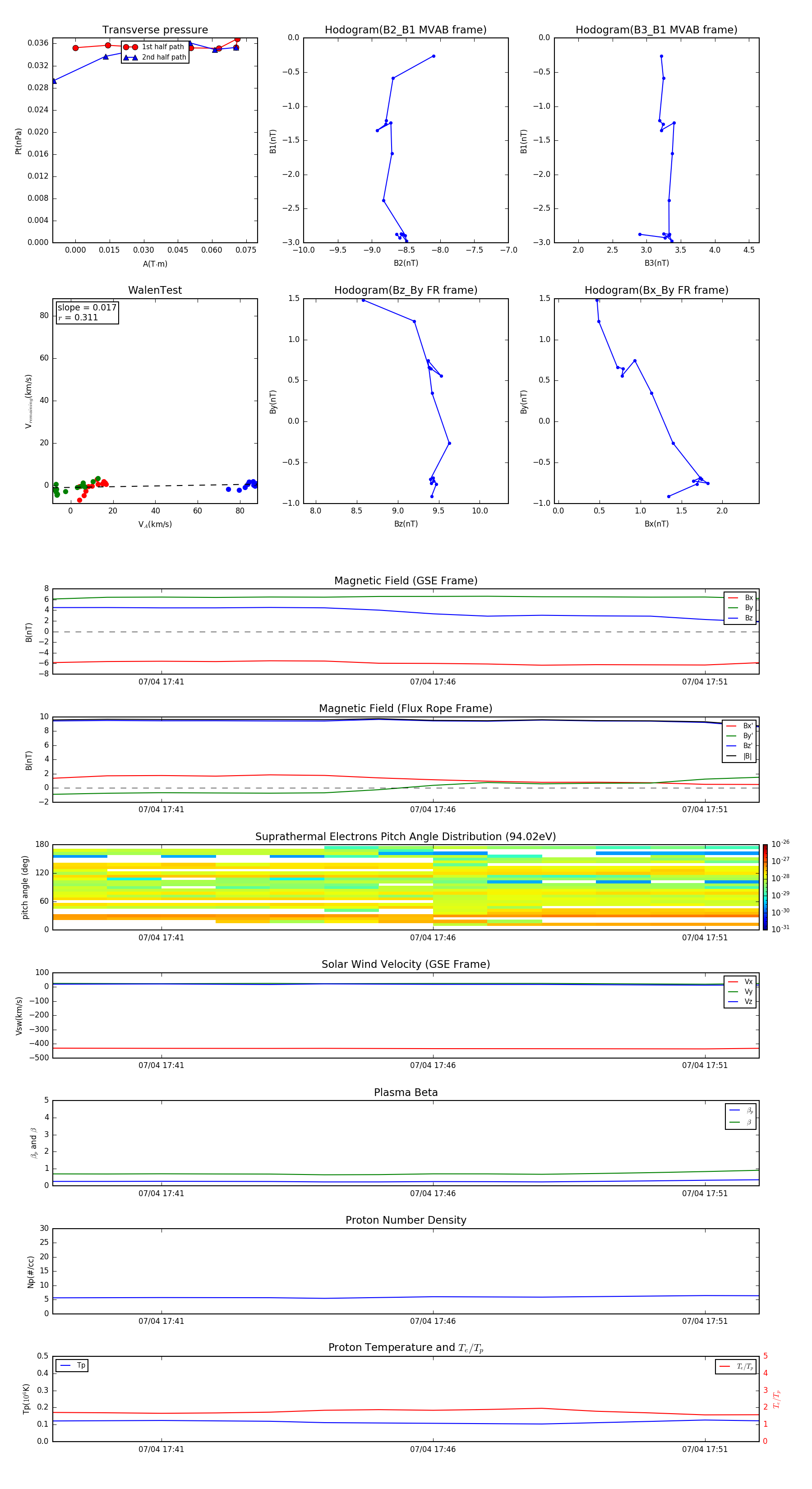Select the "Bz'" legend entry in Flux Rope panel
The width and height of the screenshot is (812, 1489).
pos(740,746)
